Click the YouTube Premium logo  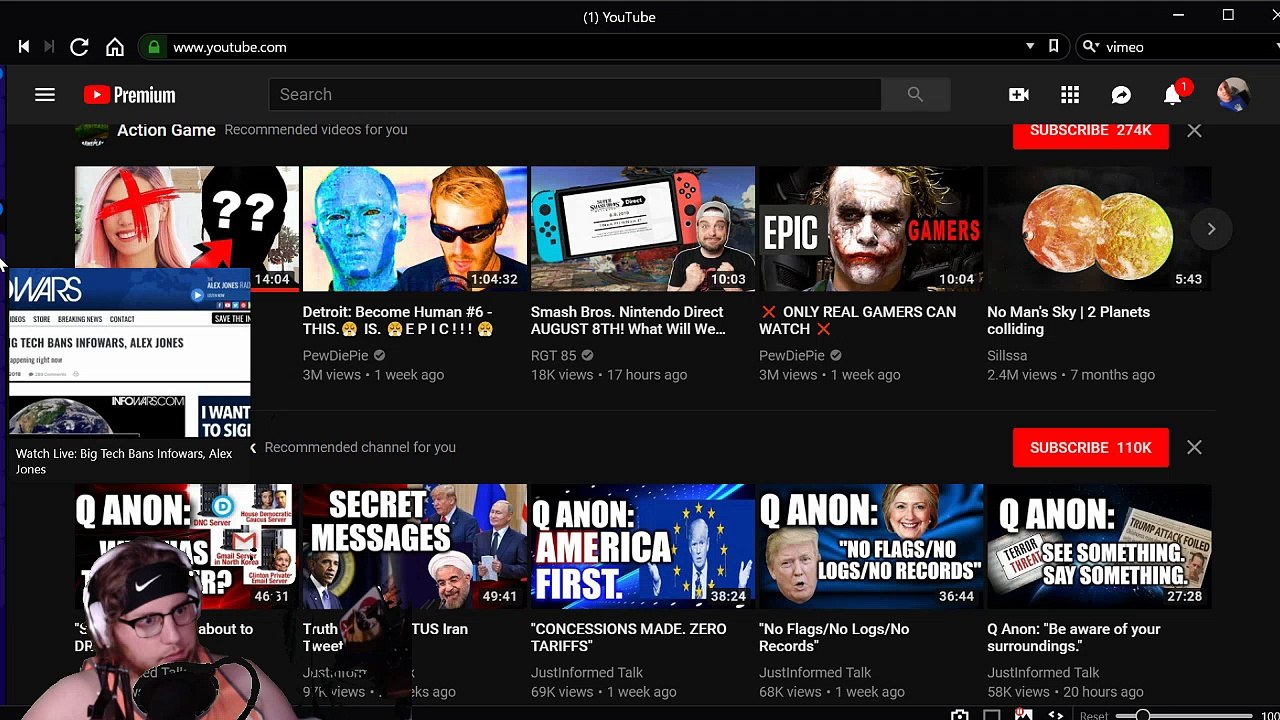click(130, 95)
